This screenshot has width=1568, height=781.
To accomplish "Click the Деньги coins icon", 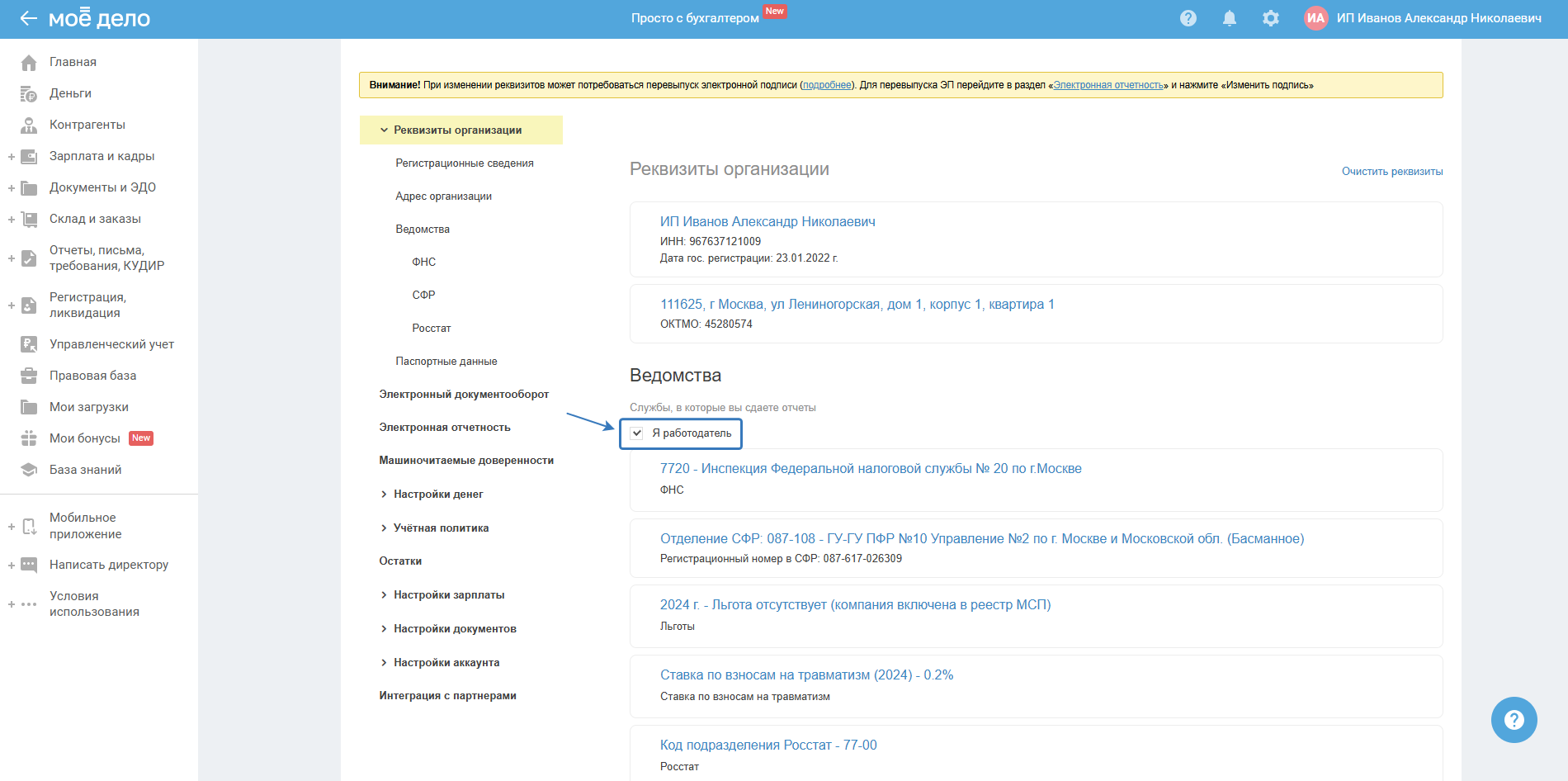I will point(29,93).
